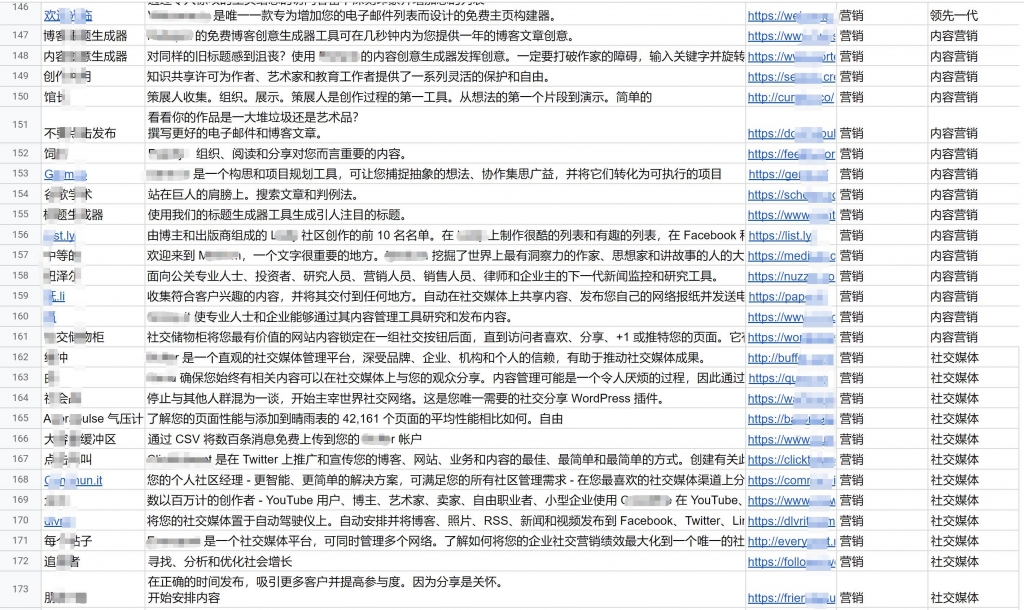Select the name cell ending in 物柜 in row 161
This screenshot has width=1024, height=610.
tap(93, 337)
